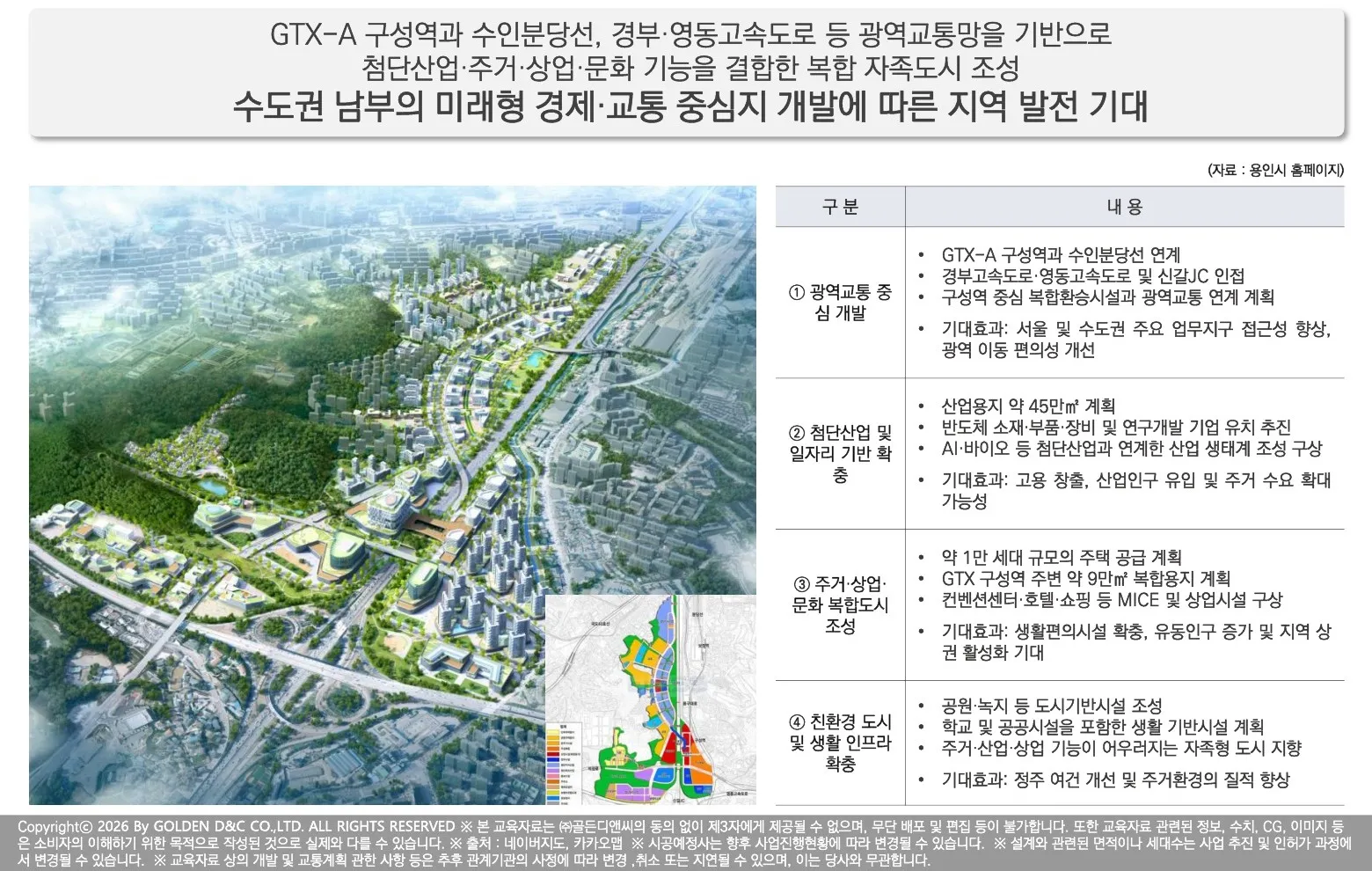
Task: Select '학교 및 공공시설을 포함한' bullet
Action: (x=1103, y=727)
